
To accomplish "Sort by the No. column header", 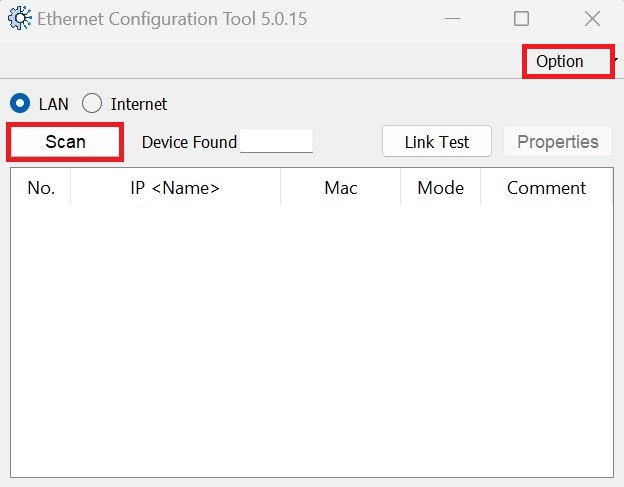I will [41, 188].
